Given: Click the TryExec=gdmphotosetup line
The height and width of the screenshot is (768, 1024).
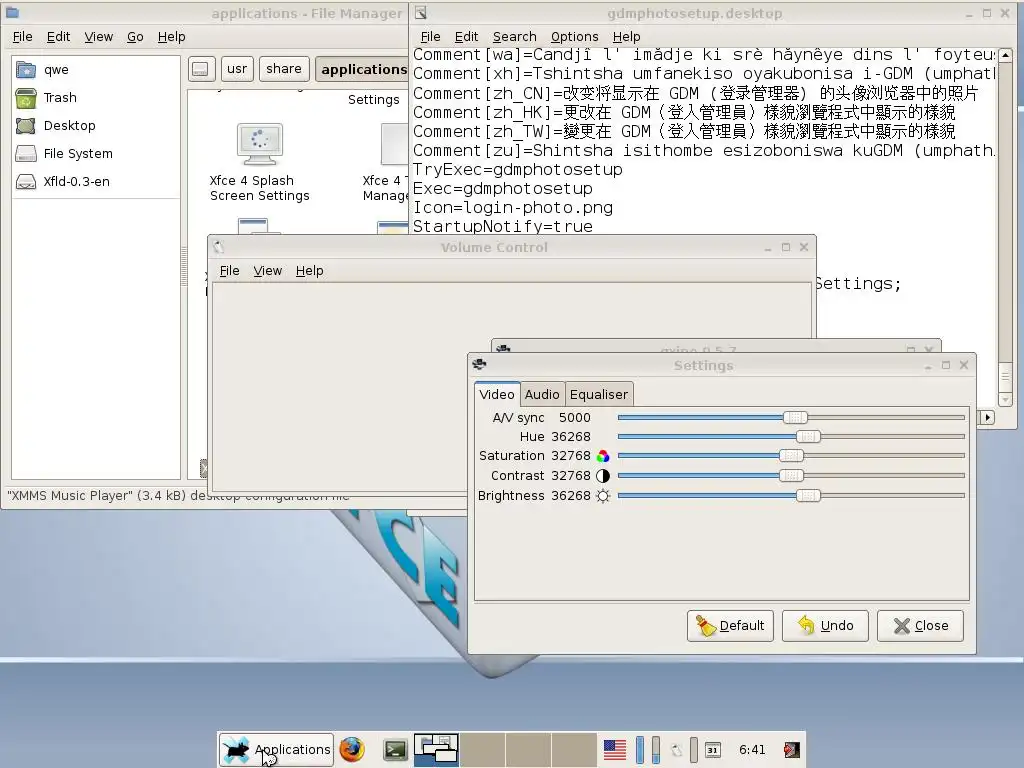Looking at the screenshot, I should 518,170.
